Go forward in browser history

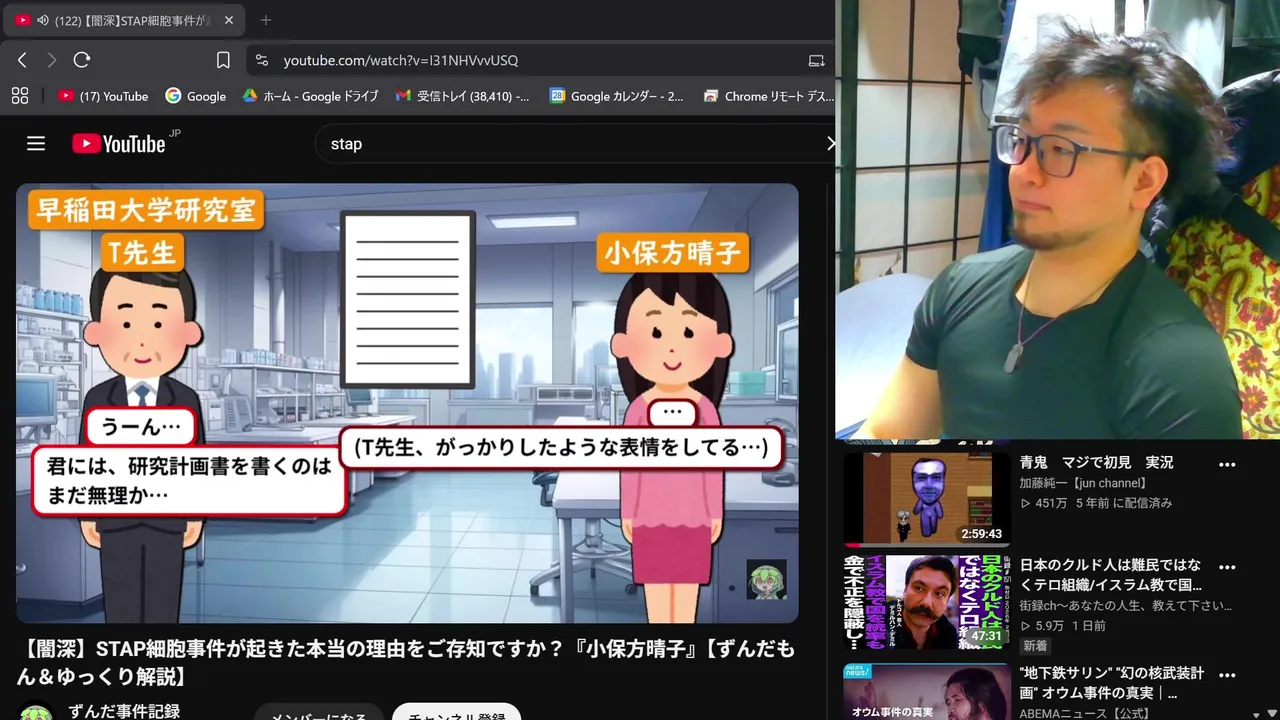click(52, 60)
